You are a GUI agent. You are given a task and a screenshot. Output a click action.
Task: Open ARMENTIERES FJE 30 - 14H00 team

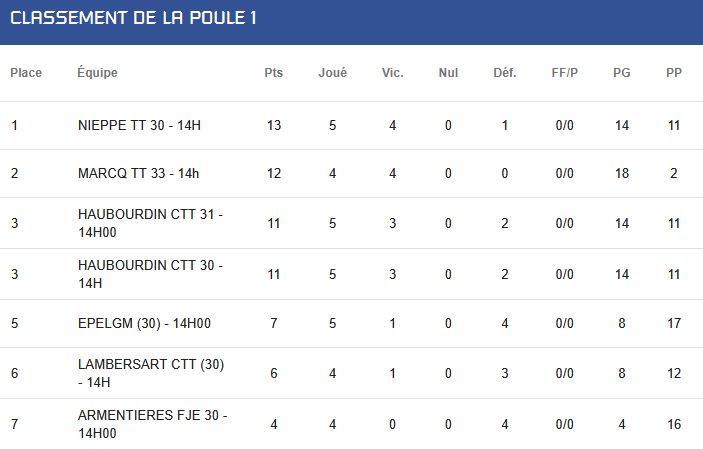coord(152,424)
